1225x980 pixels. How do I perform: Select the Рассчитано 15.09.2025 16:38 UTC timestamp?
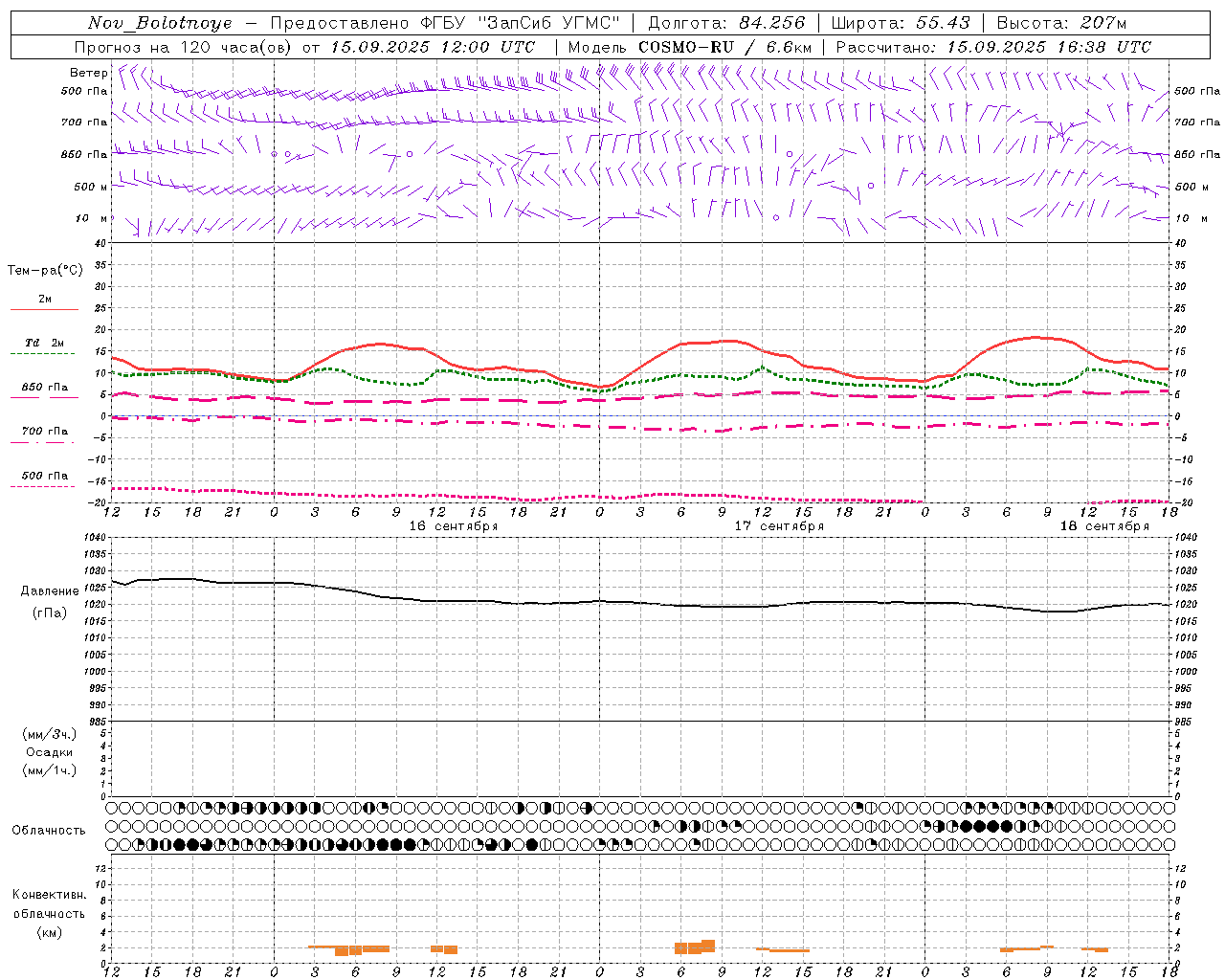point(993,47)
